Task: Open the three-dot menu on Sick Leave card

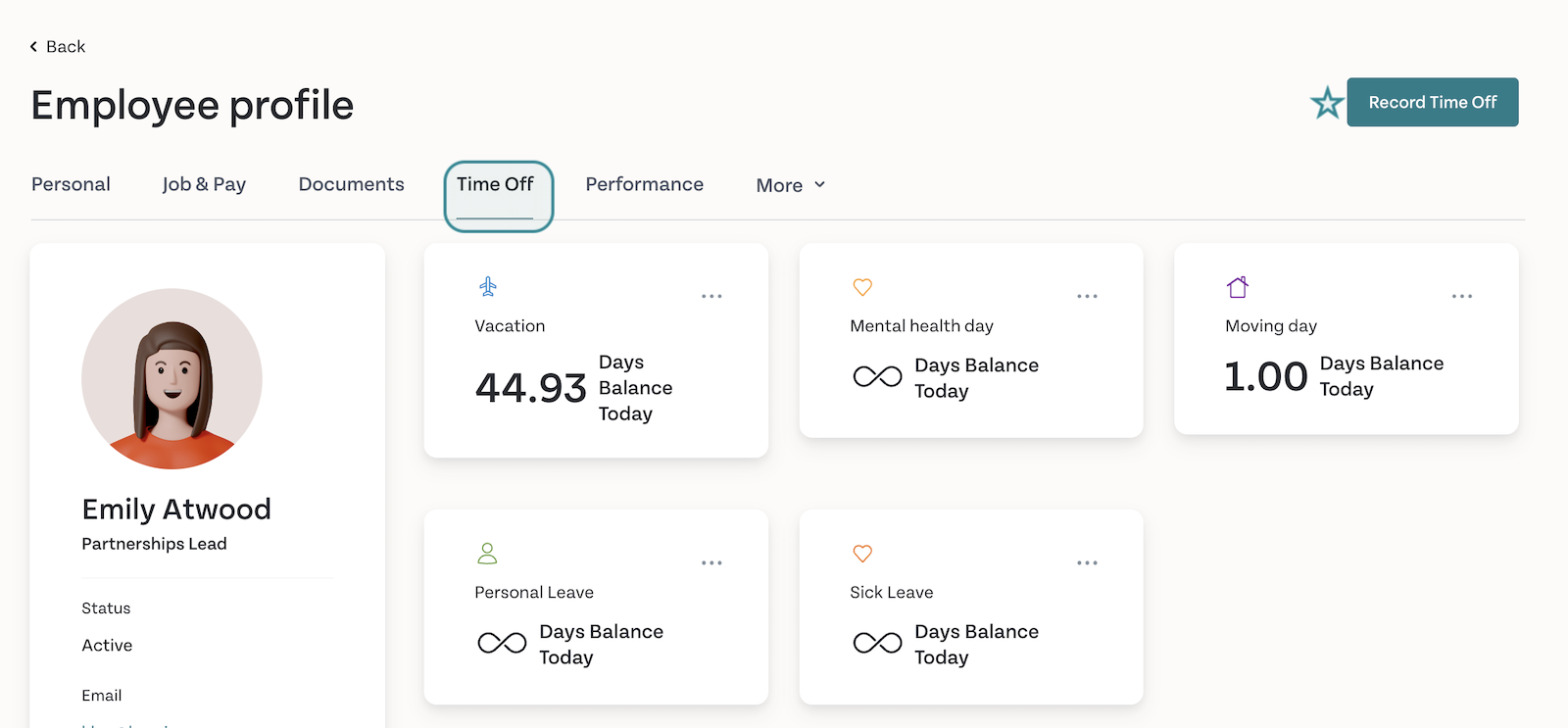Action: pos(1087,562)
